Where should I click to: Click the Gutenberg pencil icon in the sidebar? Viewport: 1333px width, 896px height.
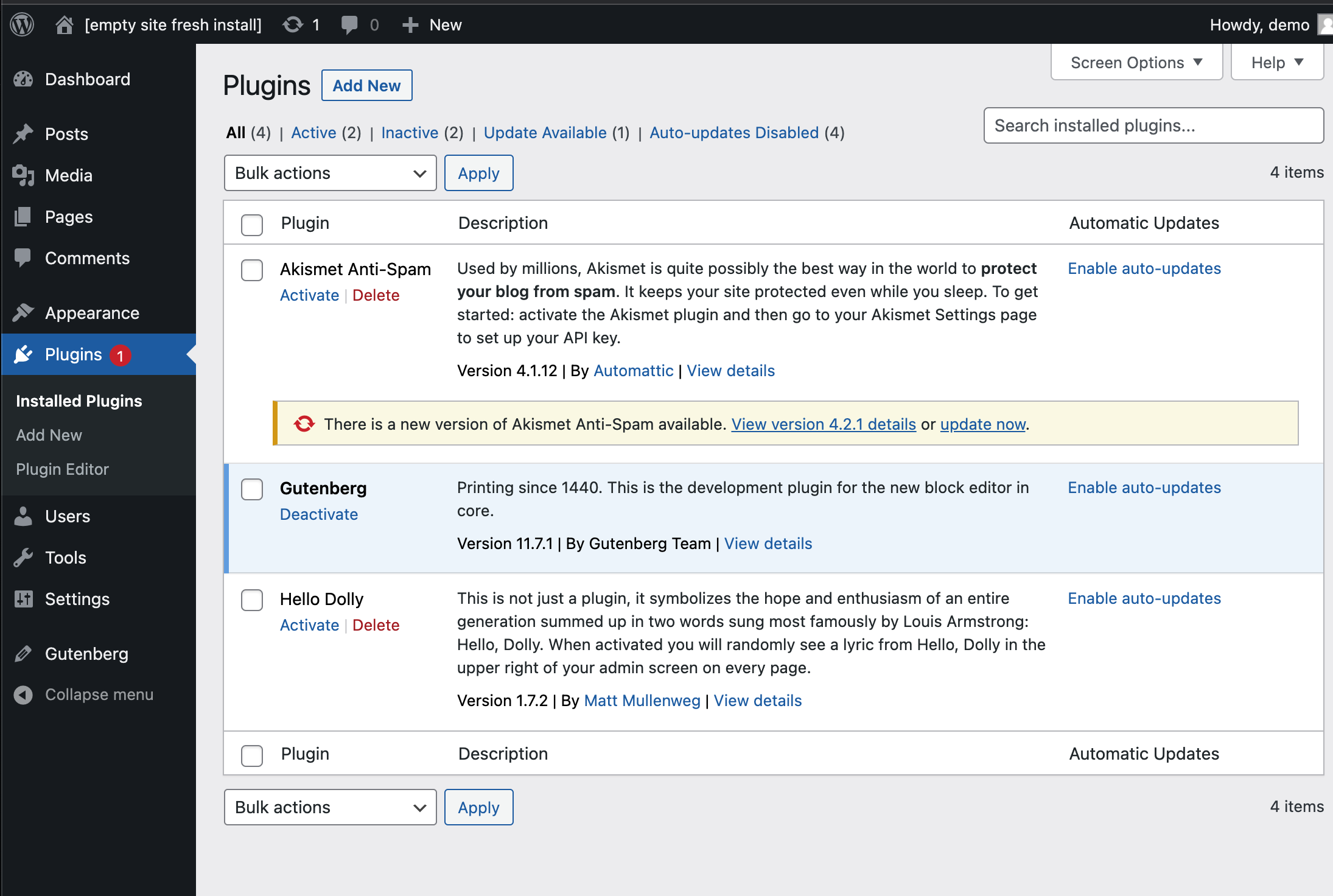(x=23, y=654)
